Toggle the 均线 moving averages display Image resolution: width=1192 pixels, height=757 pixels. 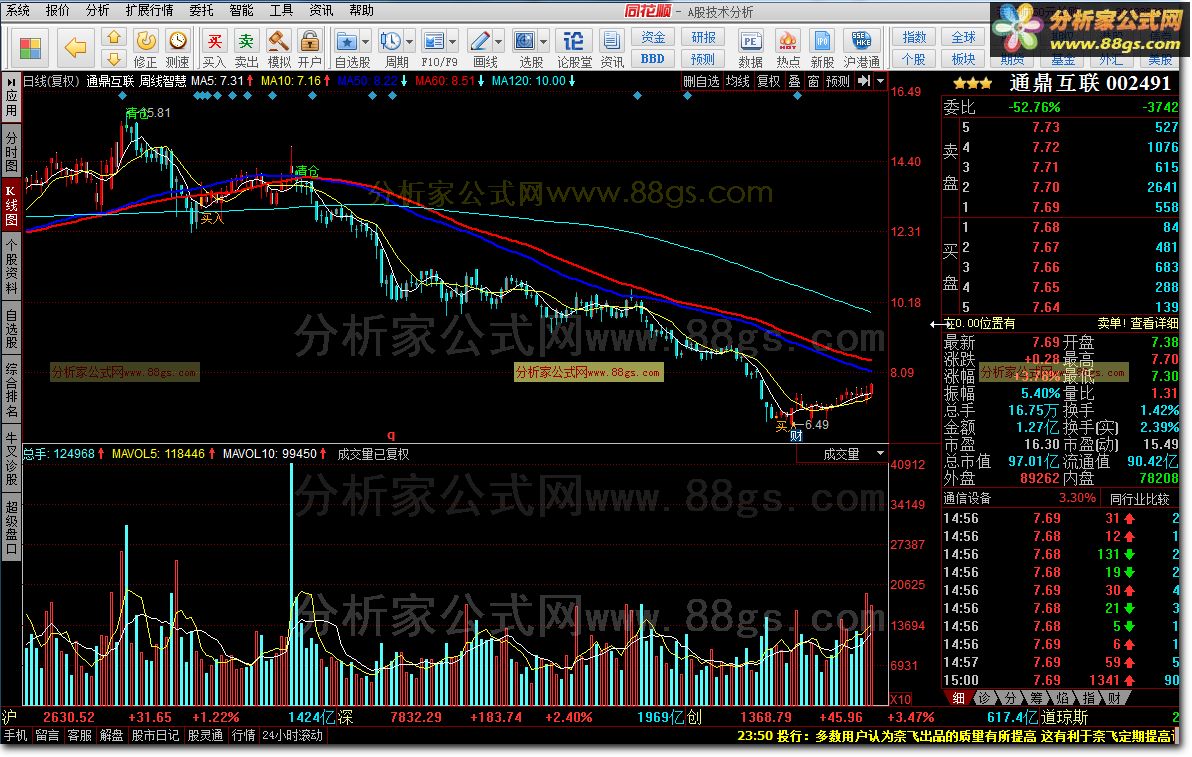click(737, 81)
